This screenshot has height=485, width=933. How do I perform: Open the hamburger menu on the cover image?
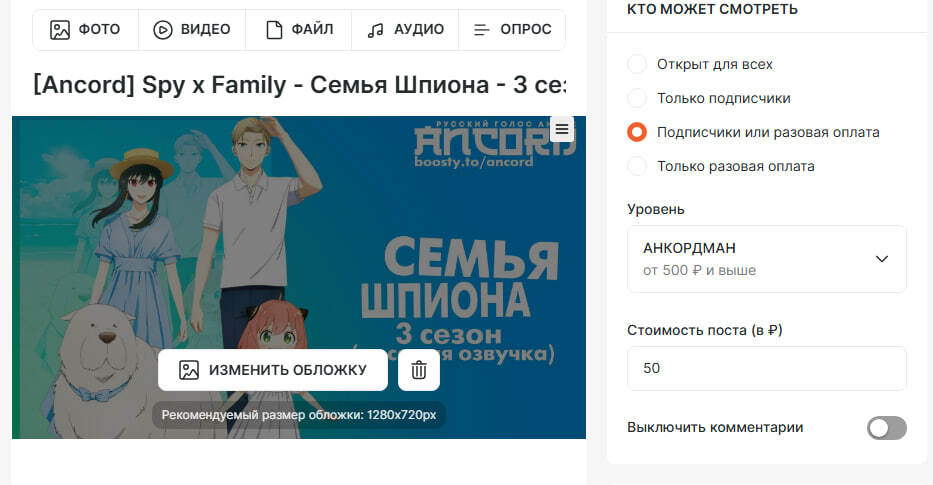(x=562, y=129)
